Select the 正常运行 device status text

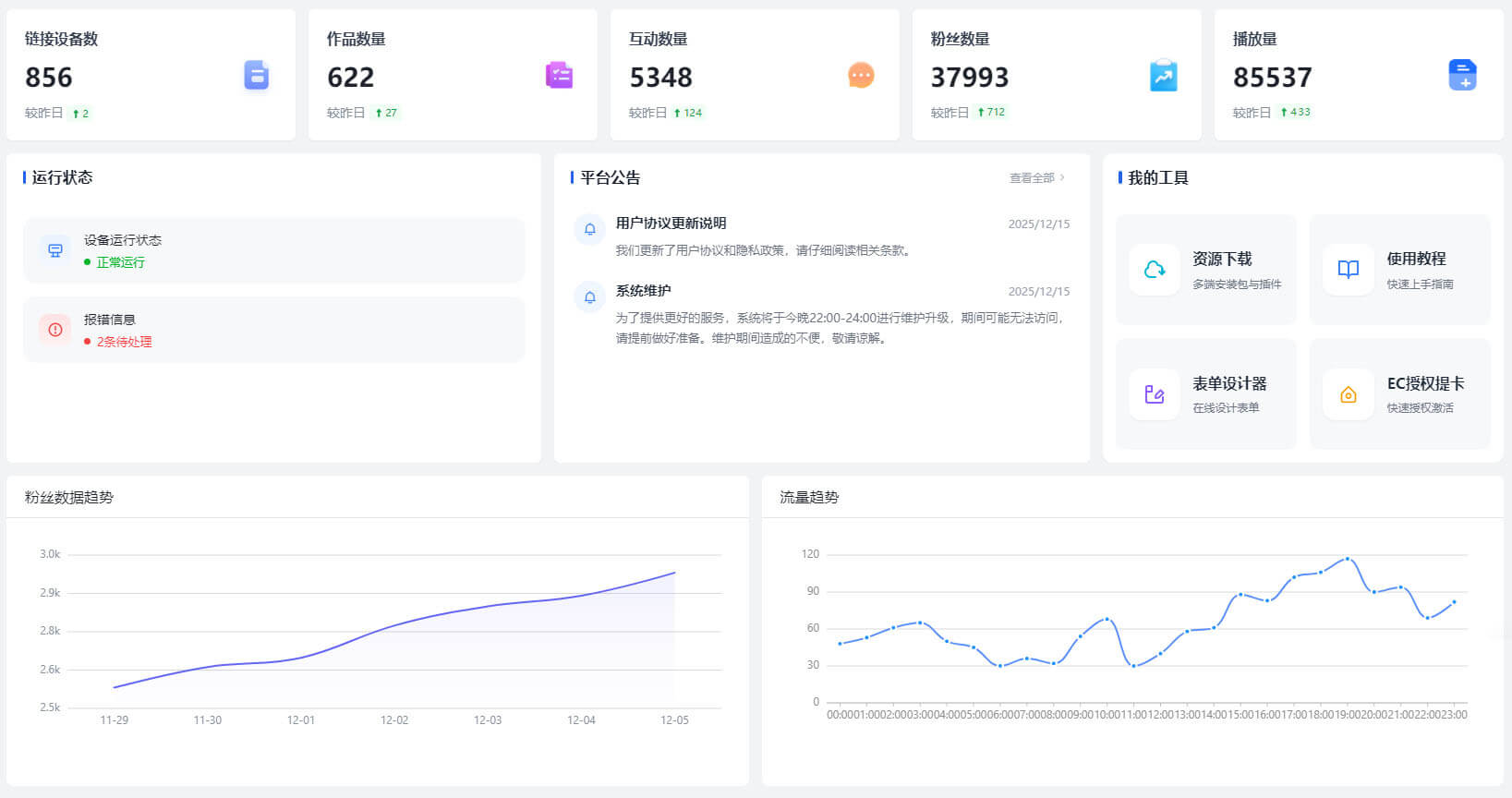click(120, 262)
